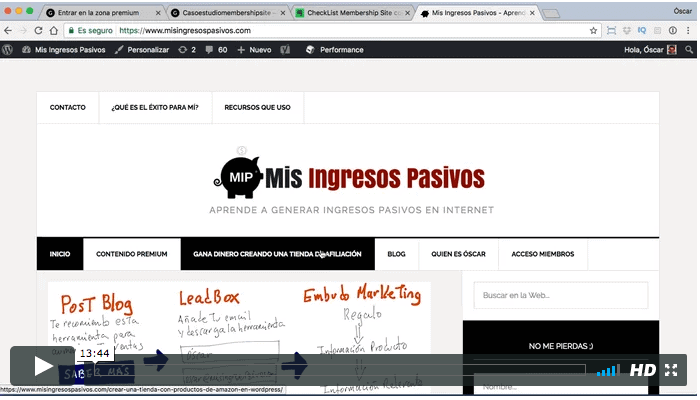Open updates counter showing 2
Screen dimensions: 700x400
coord(187,50)
